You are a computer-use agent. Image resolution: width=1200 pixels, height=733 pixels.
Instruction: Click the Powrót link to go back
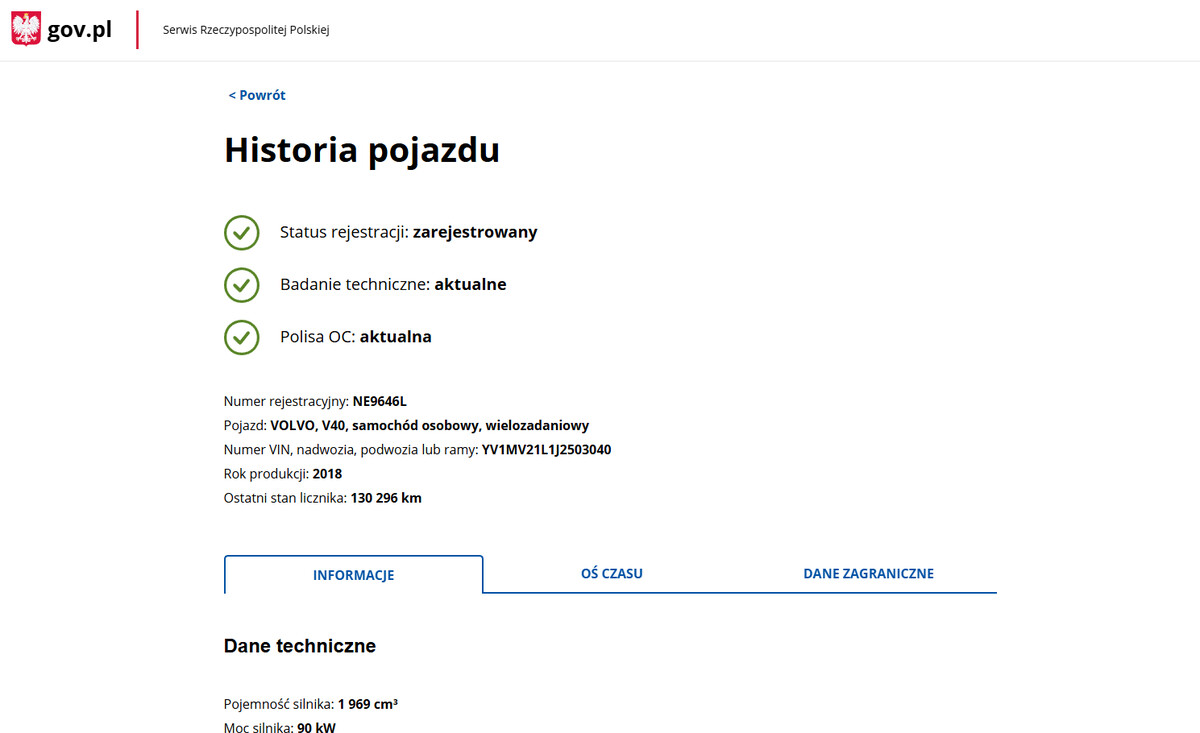(x=256, y=94)
